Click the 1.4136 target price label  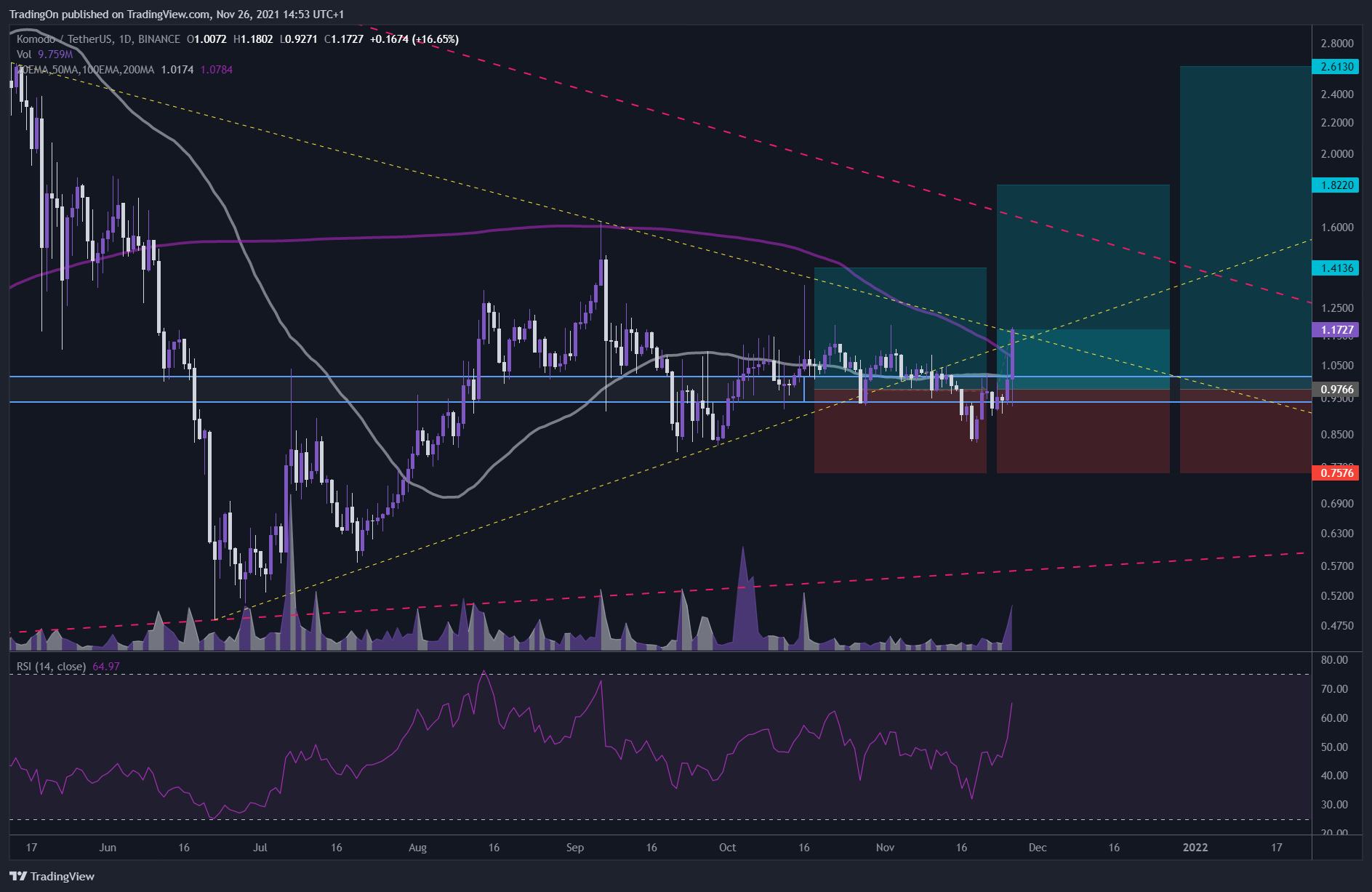pos(1336,268)
